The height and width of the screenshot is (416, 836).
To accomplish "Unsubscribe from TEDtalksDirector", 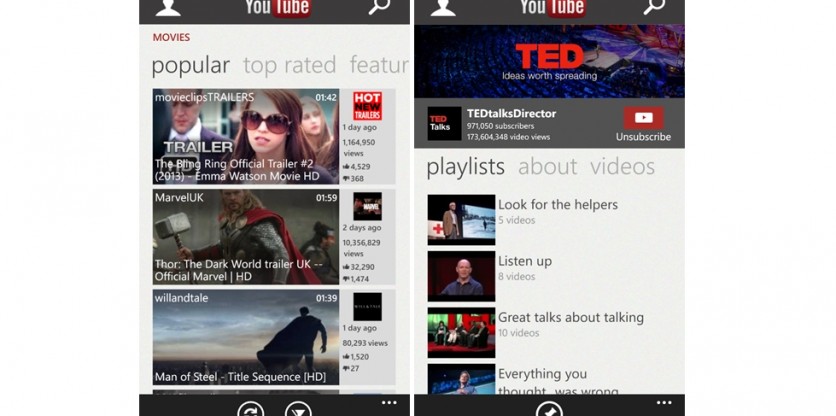I will (643, 124).
